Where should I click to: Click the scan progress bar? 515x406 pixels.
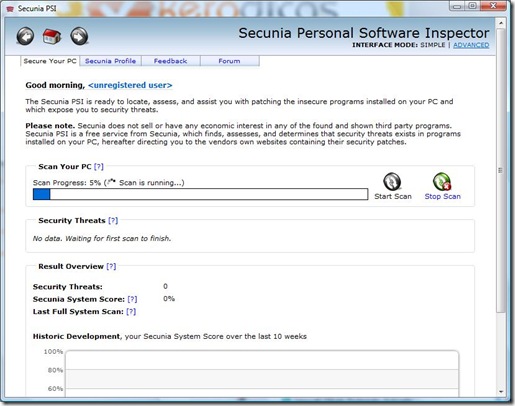[200, 194]
